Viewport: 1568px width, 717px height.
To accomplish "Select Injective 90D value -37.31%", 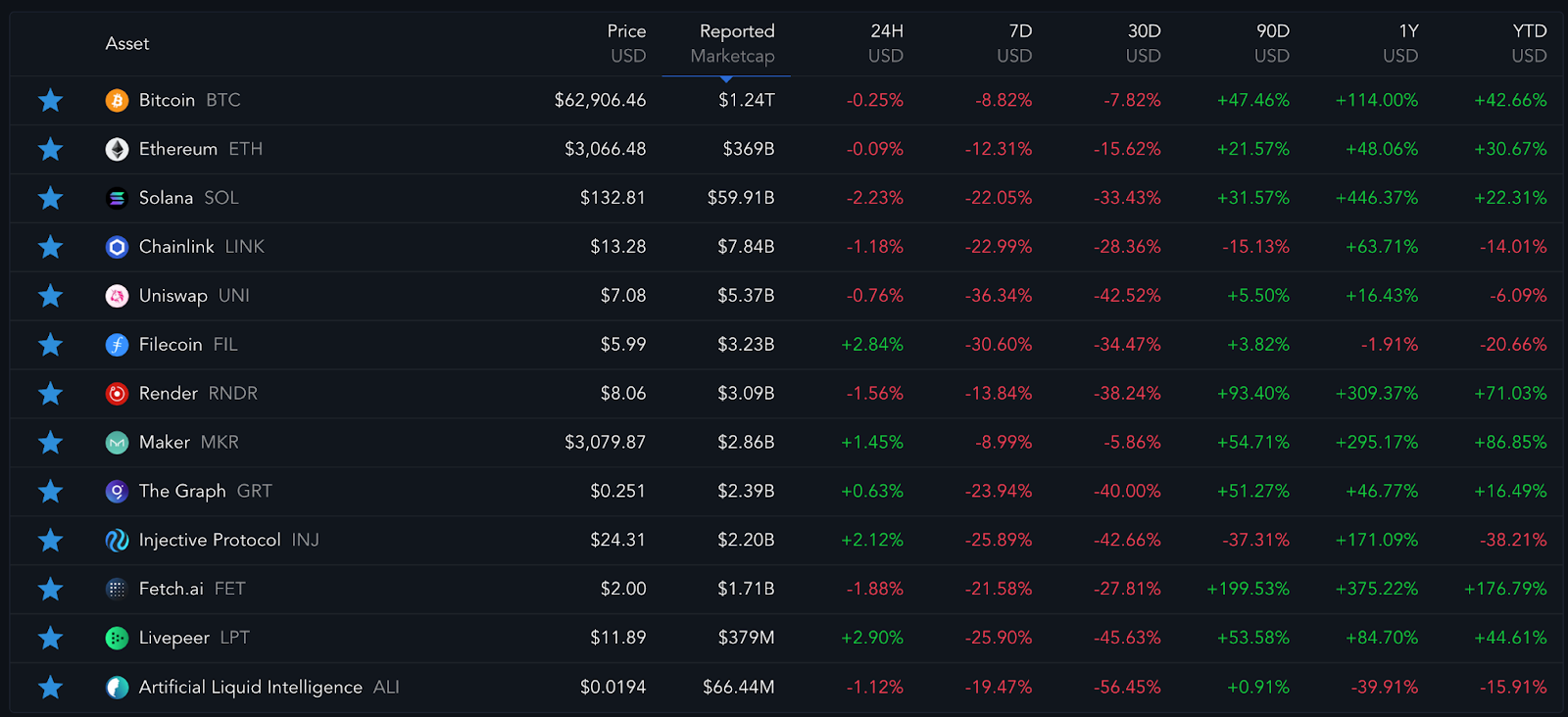I will tap(1256, 540).
